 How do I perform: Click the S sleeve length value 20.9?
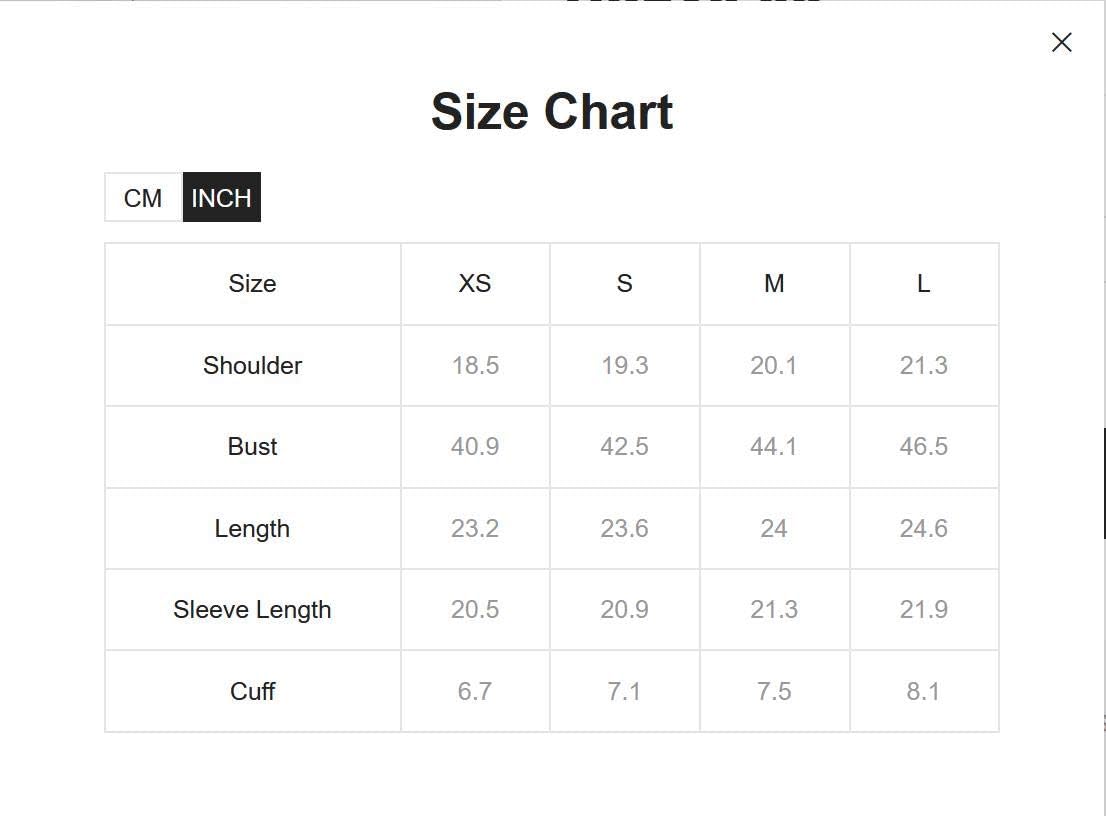624,609
